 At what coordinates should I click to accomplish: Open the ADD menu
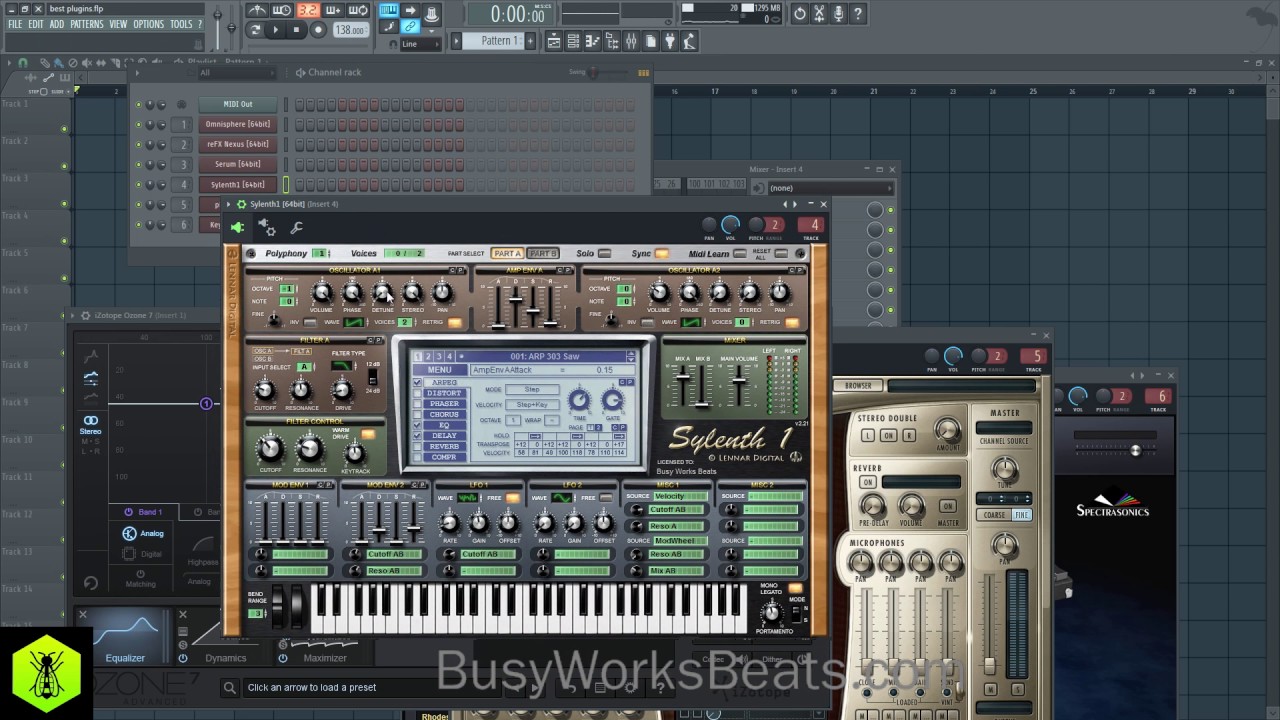click(57, 24)
